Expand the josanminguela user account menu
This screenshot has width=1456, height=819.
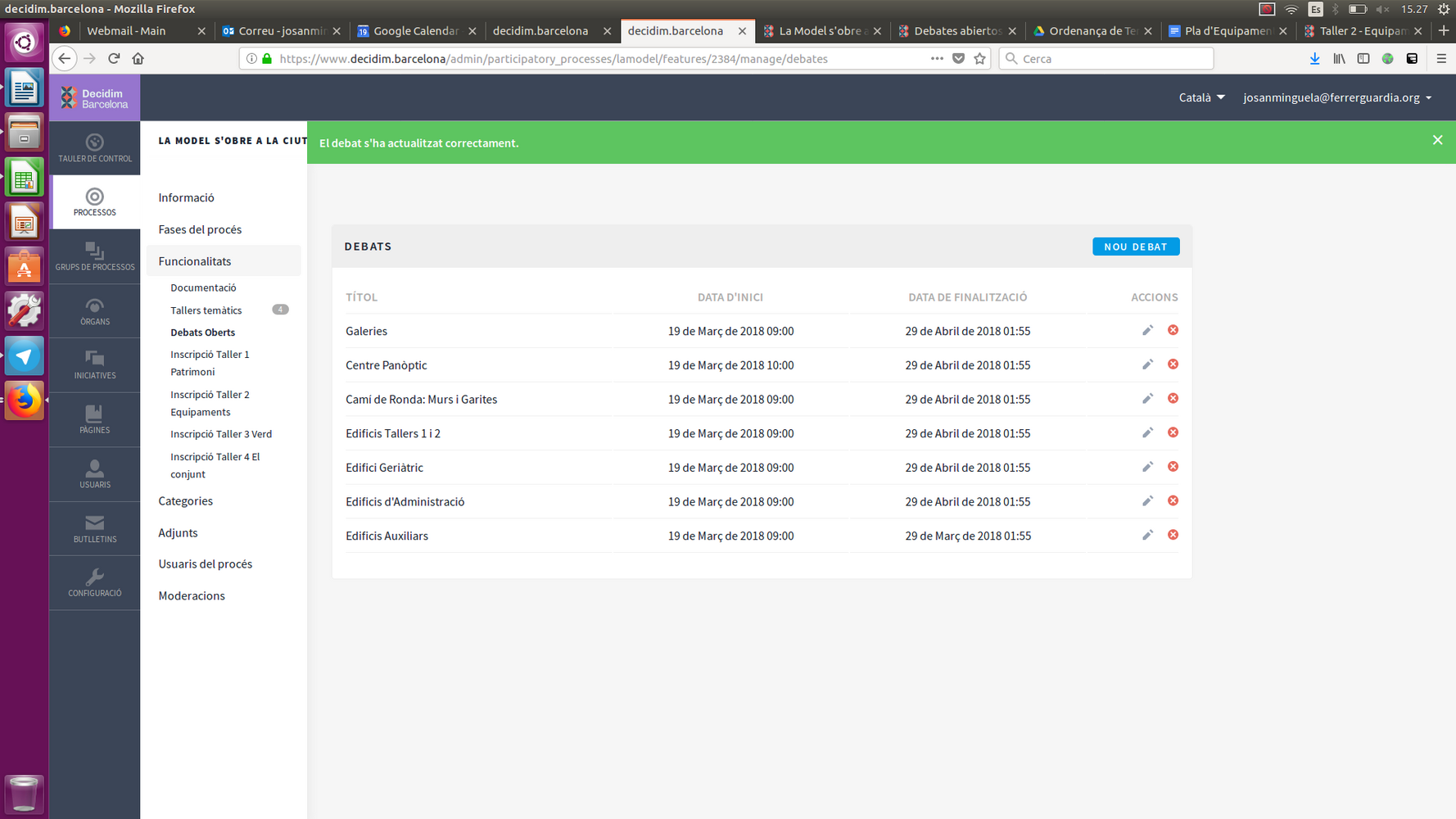(1336, 97)
